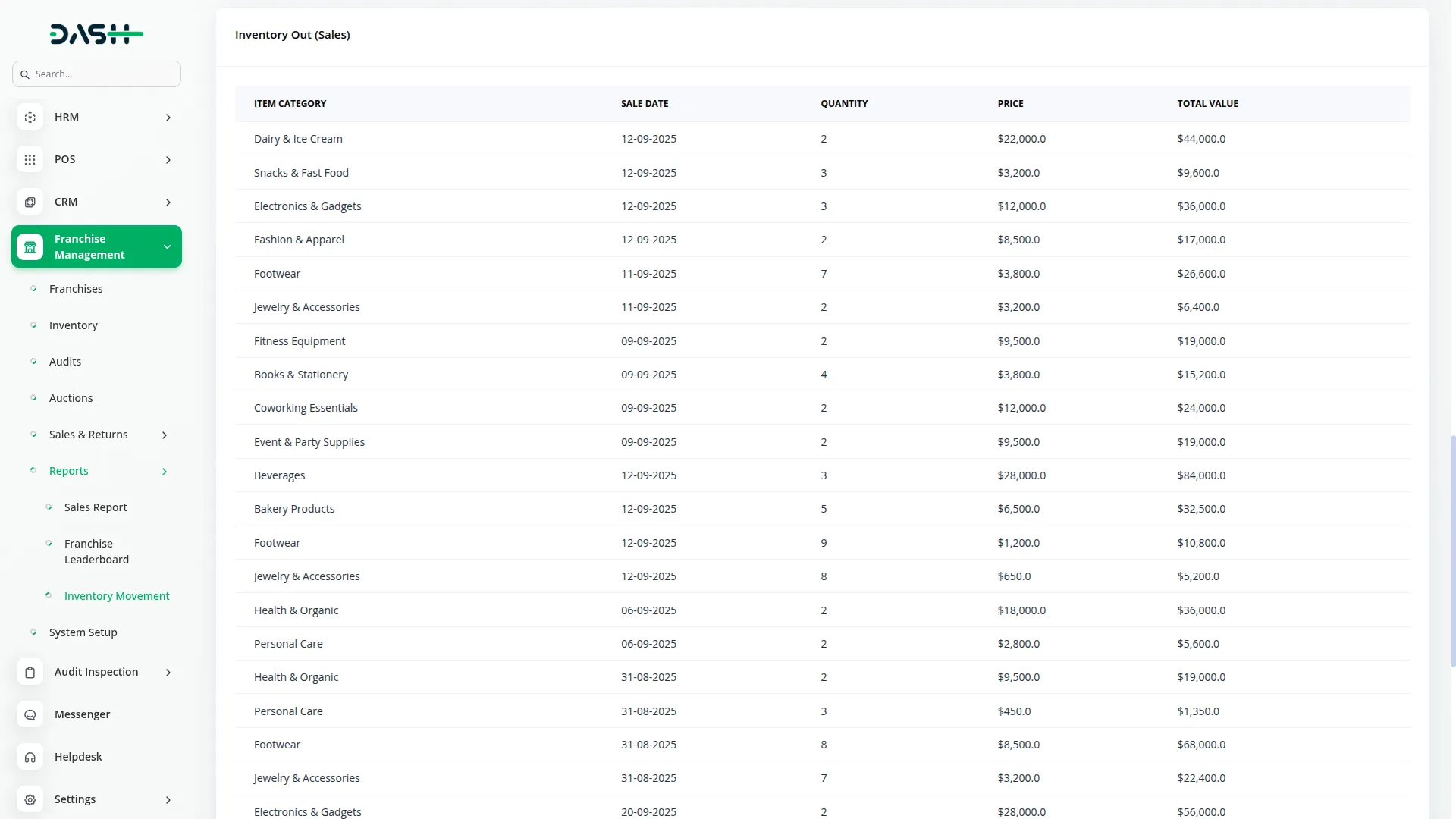Expand the Sales & Returns submenu arrow

click(165, 435)
